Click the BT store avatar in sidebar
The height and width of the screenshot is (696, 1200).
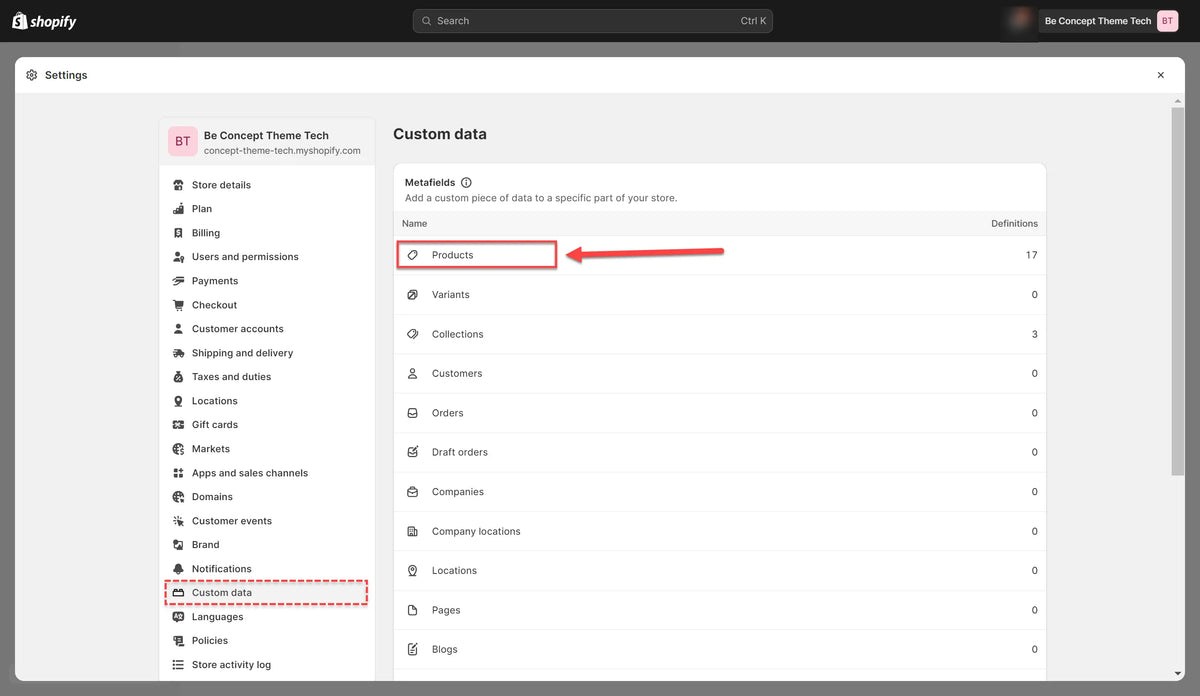pos(183,142)
